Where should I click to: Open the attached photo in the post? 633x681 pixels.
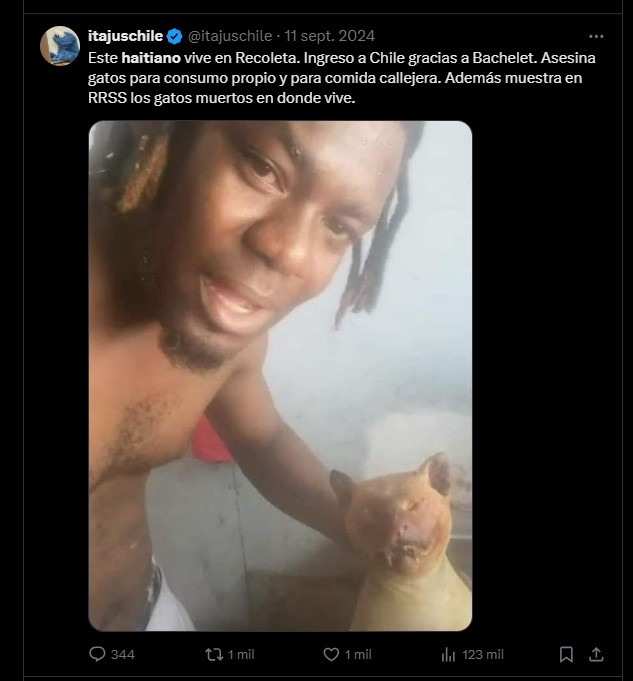coord(280,376)
